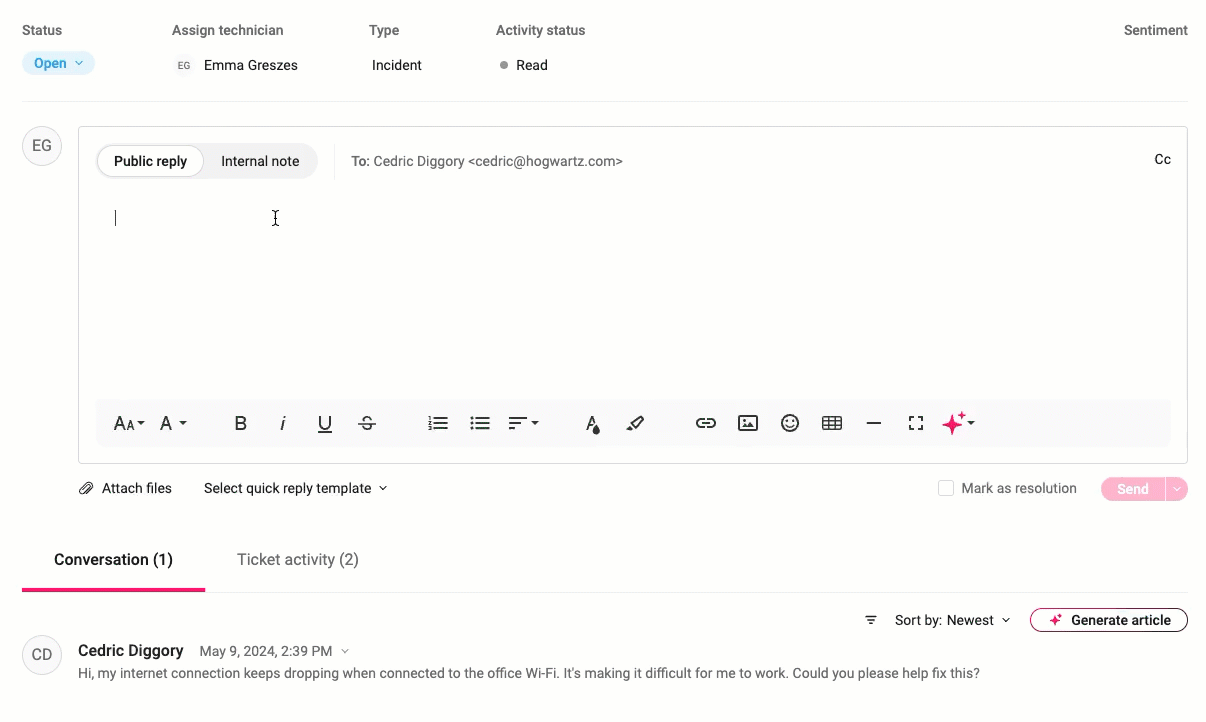Check Mark as resolution box
This screenshot has width=1206, height=722.
pos(946,489)
